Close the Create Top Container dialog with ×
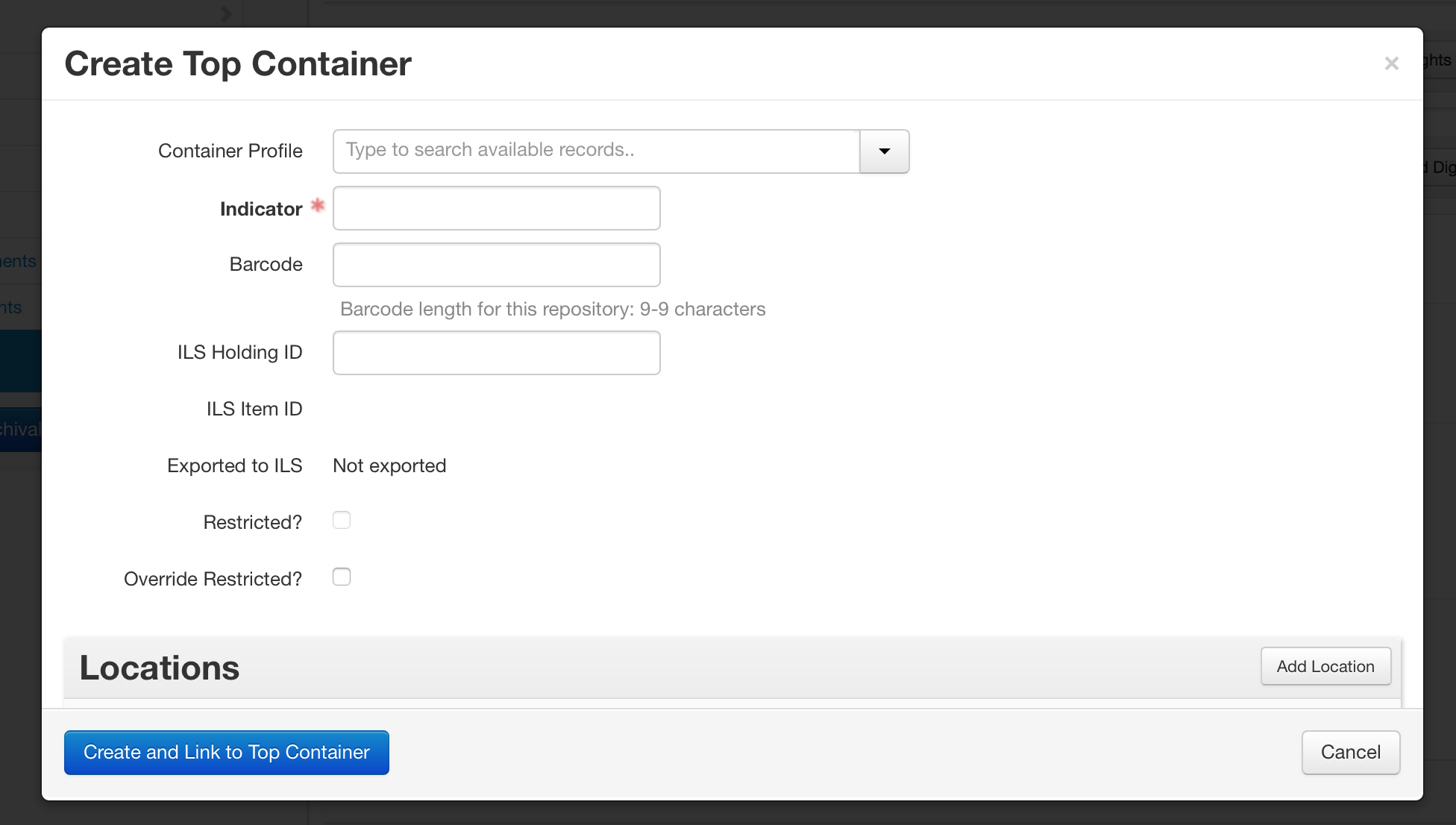1456x825 pixels. tap(1391, 63)
